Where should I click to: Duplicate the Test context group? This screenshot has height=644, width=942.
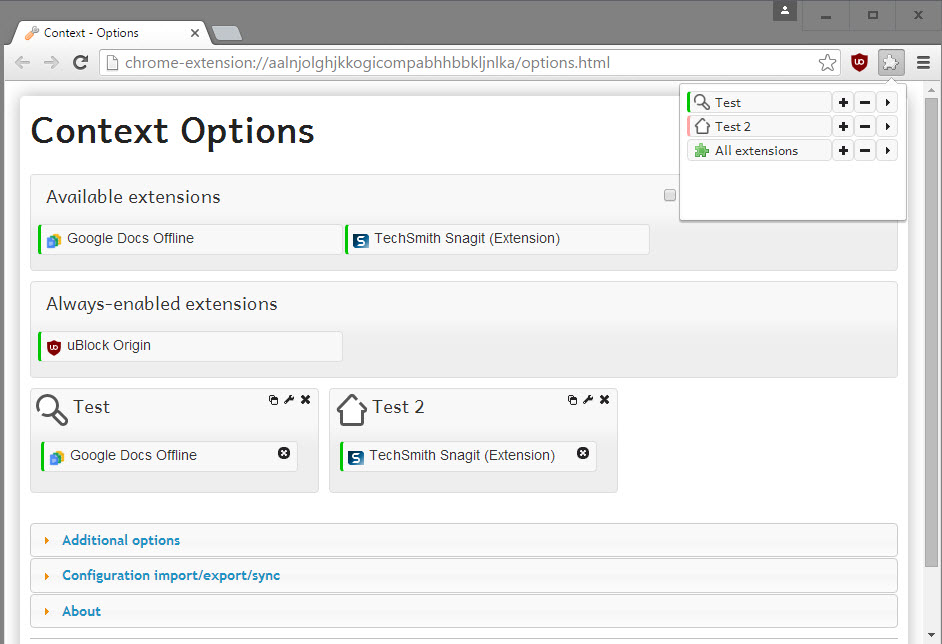click(273, 400)
